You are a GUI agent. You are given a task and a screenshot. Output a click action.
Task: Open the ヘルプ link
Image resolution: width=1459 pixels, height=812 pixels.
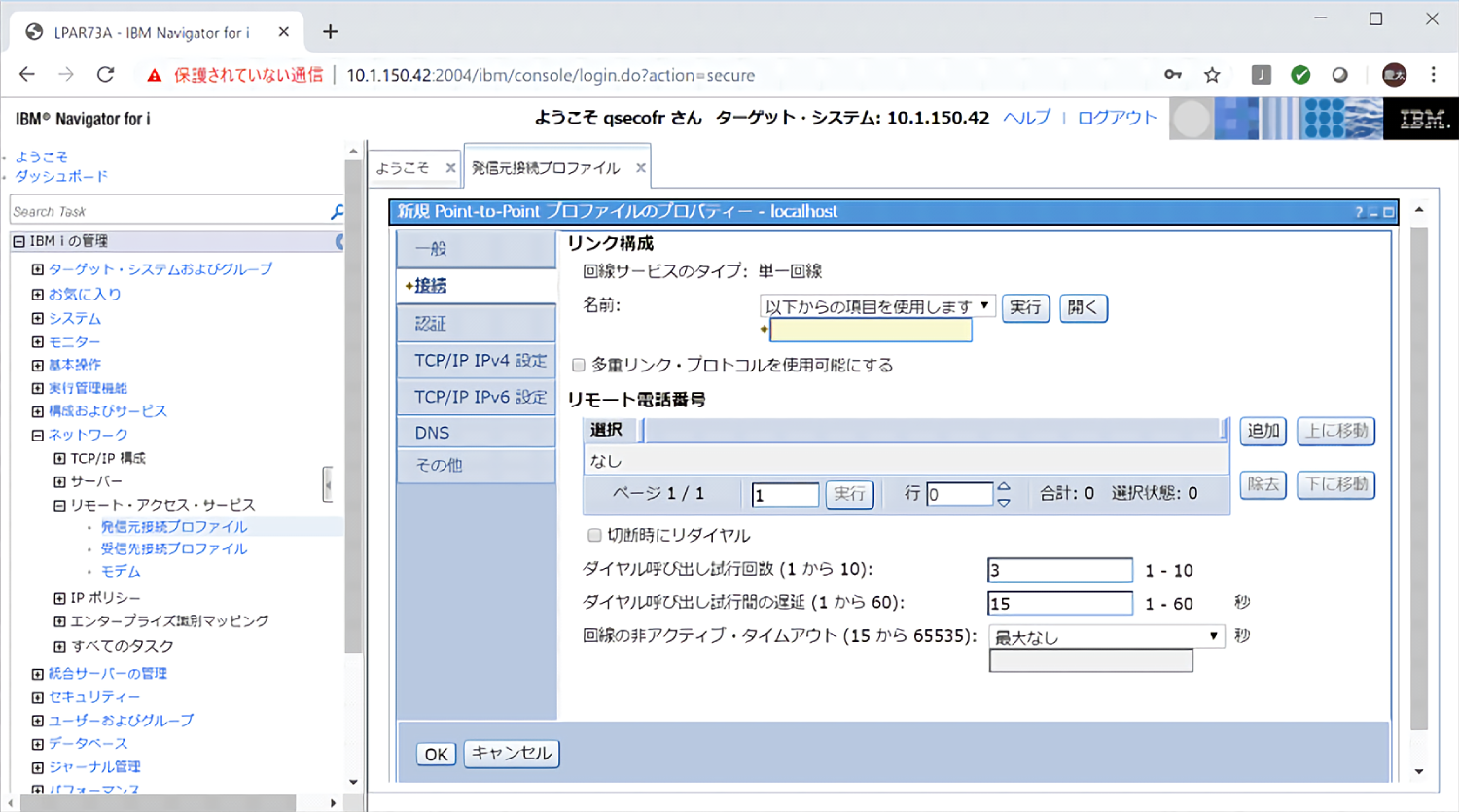point(1027,118)
